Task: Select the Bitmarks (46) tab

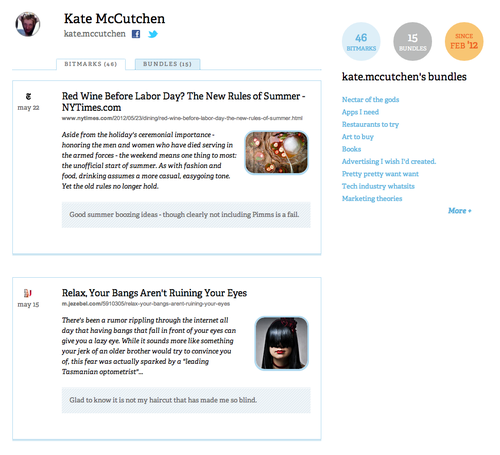Action: point(91,64)
